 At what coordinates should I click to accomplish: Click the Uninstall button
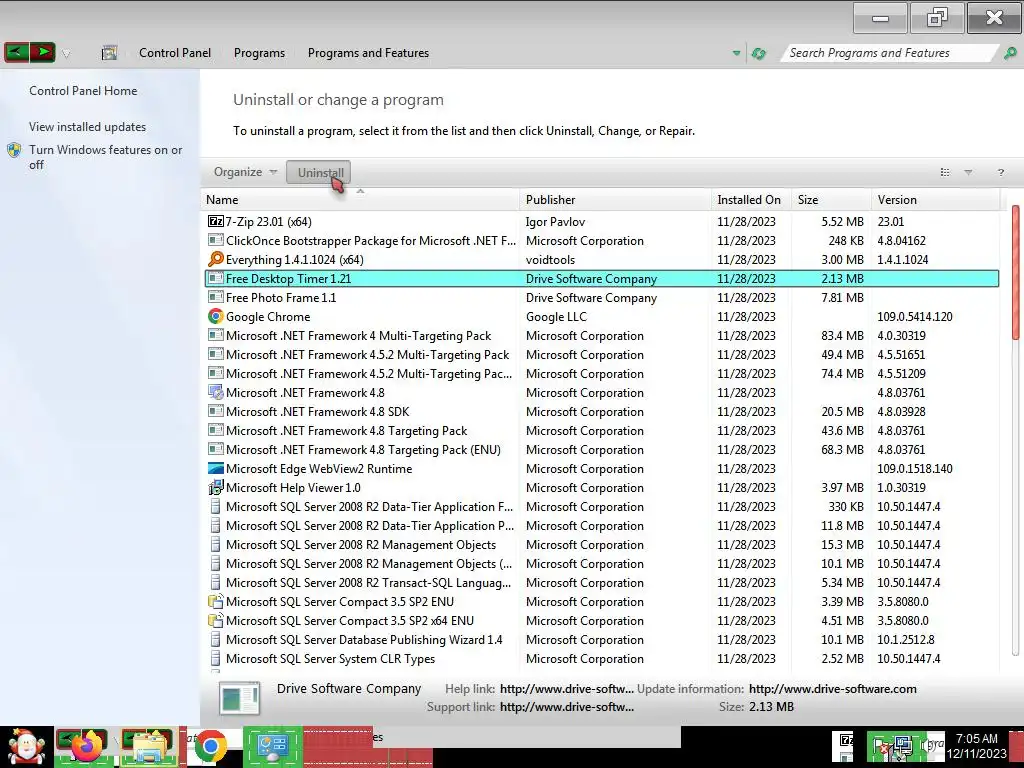[x=319, y=172]
